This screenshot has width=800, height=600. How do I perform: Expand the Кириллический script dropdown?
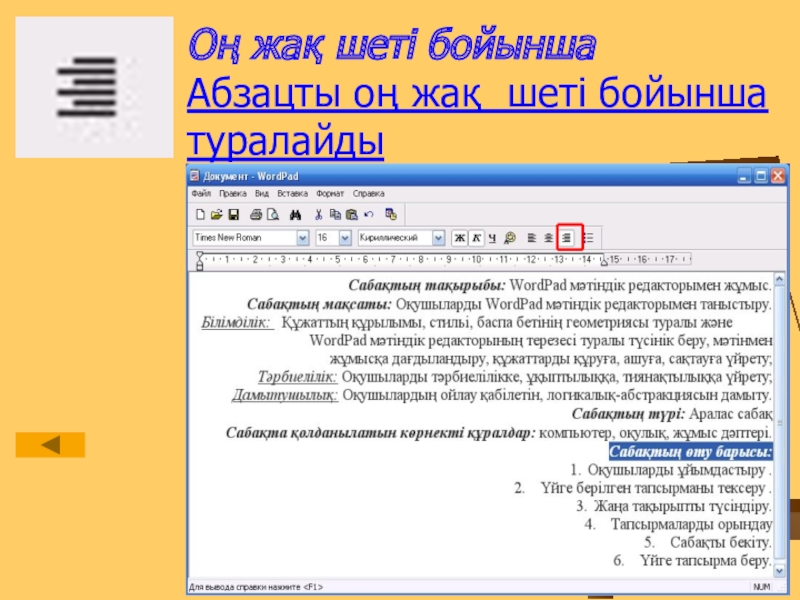point(438,238)
